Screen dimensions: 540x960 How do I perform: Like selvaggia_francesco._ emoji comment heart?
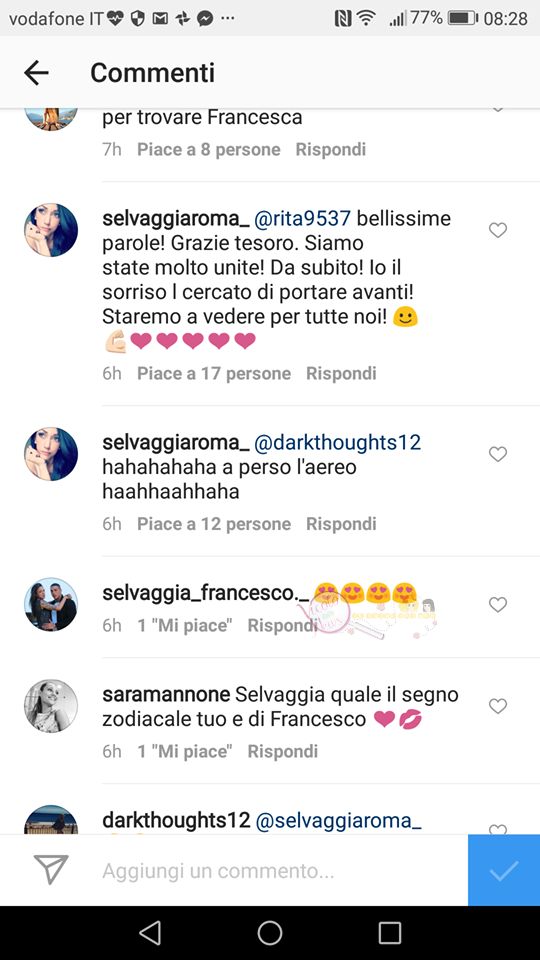[x=498, y=605]
